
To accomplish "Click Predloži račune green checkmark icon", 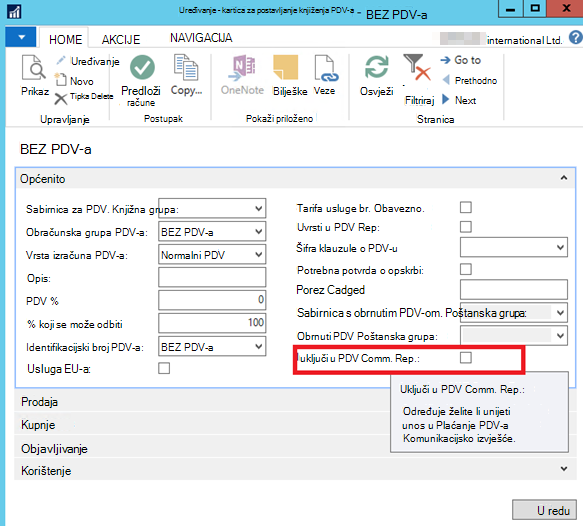I will pos(142,68).
